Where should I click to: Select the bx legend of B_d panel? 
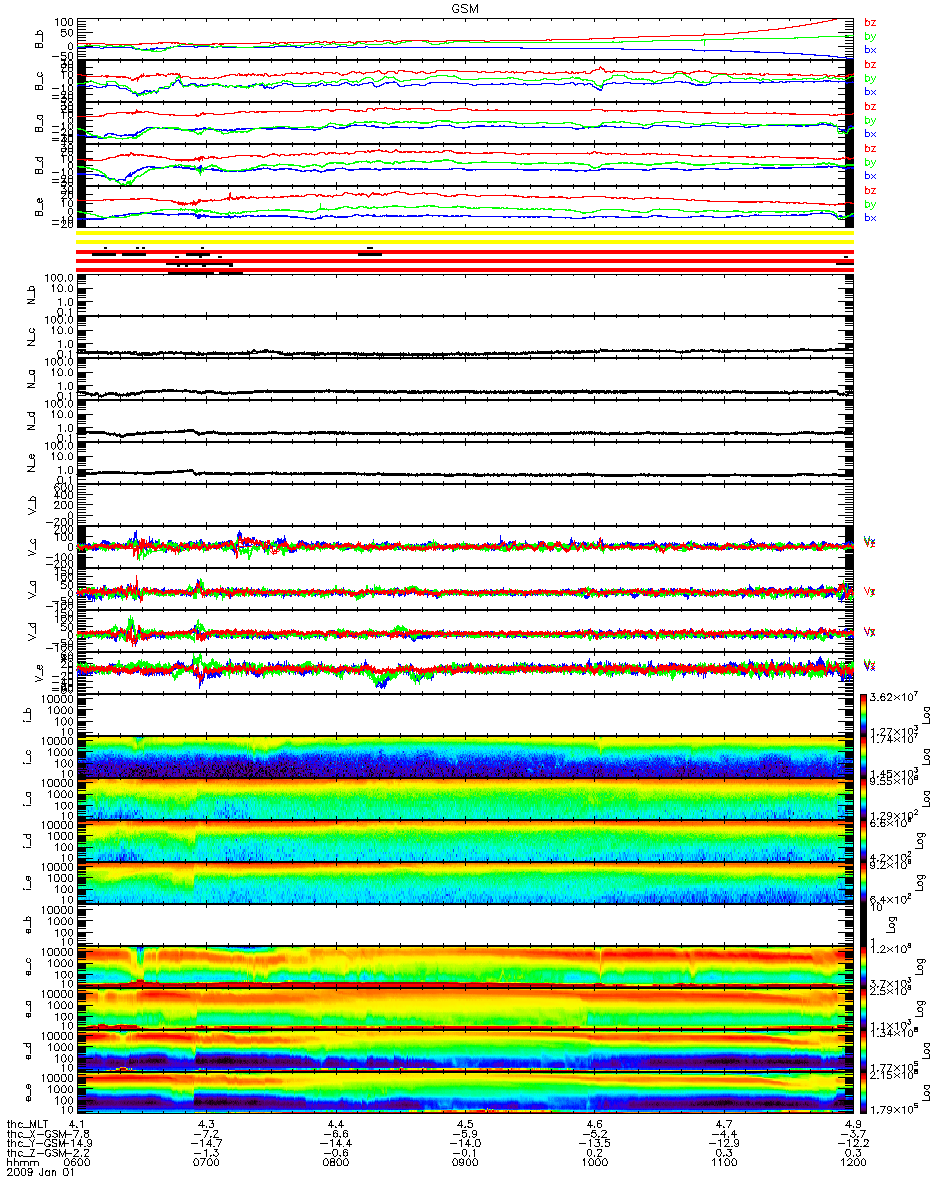(x=870, y=175)
